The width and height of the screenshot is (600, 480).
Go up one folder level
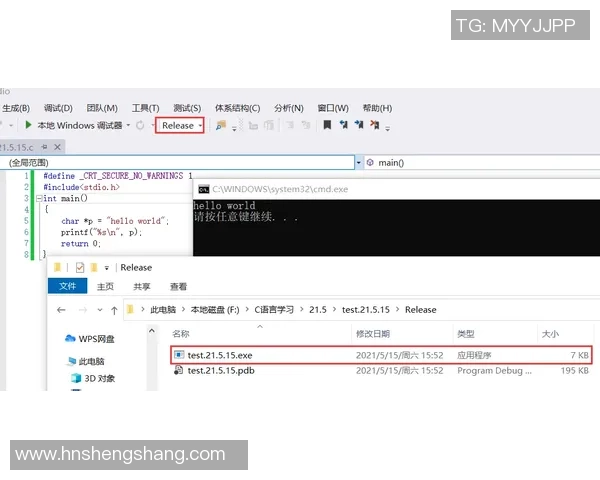pyautogui.click(x=114, y=310)
